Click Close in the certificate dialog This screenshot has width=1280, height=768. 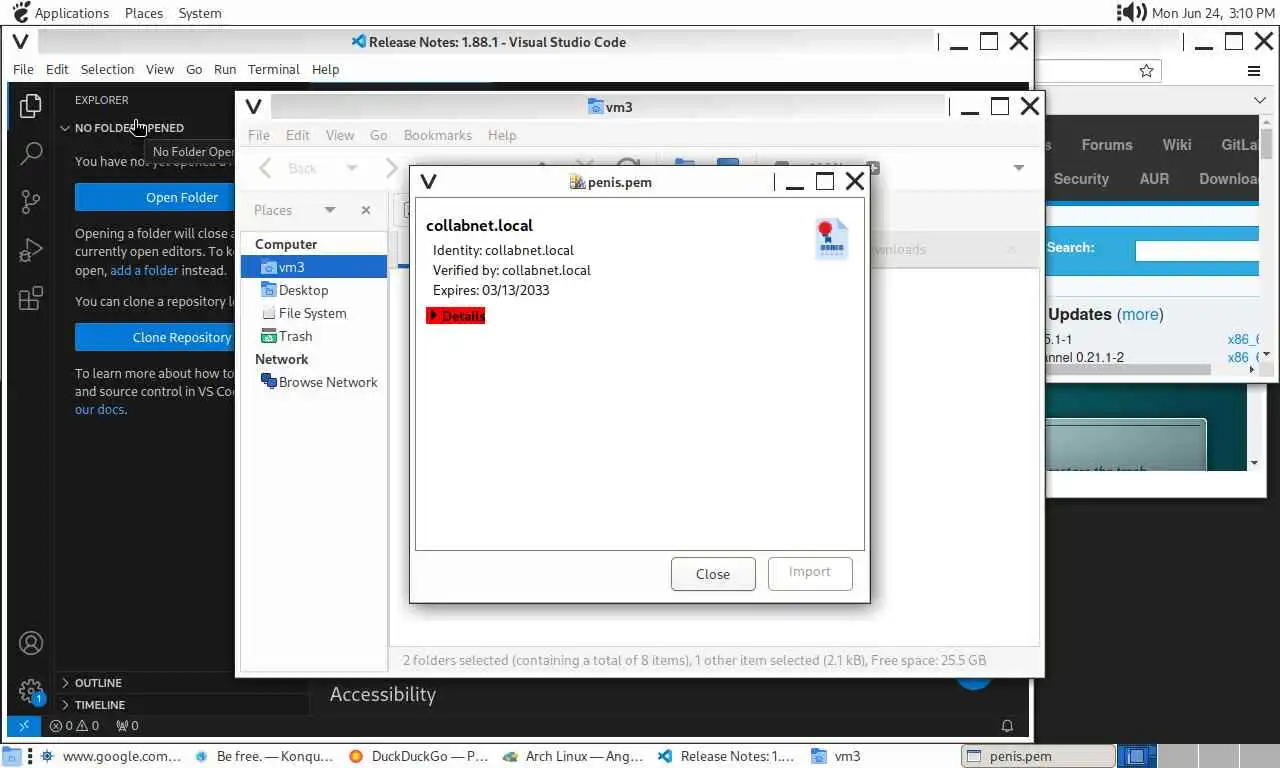point(713,574)
